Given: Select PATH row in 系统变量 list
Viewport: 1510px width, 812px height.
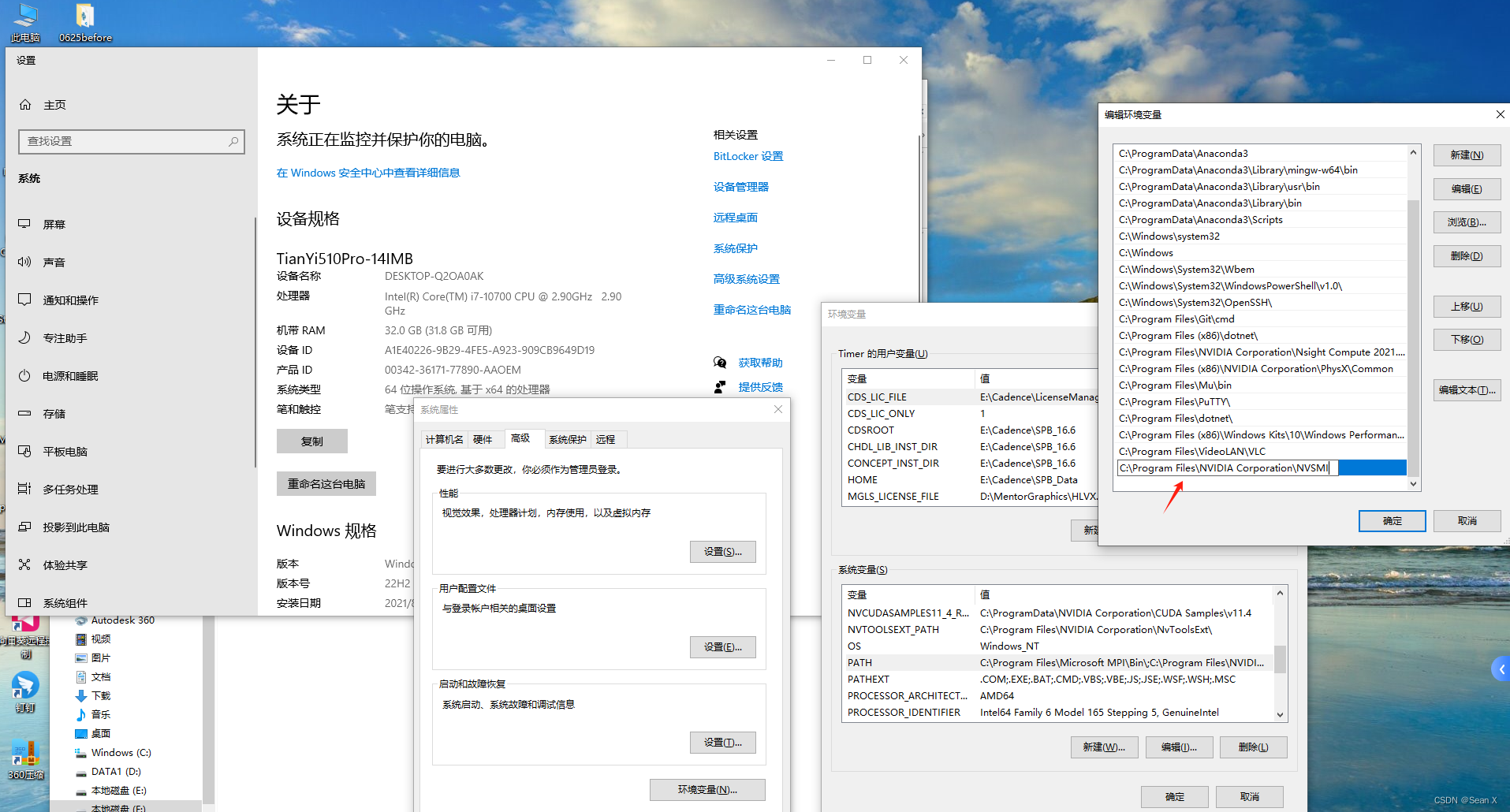Looking at the screenshot, I should point(1058,663).
